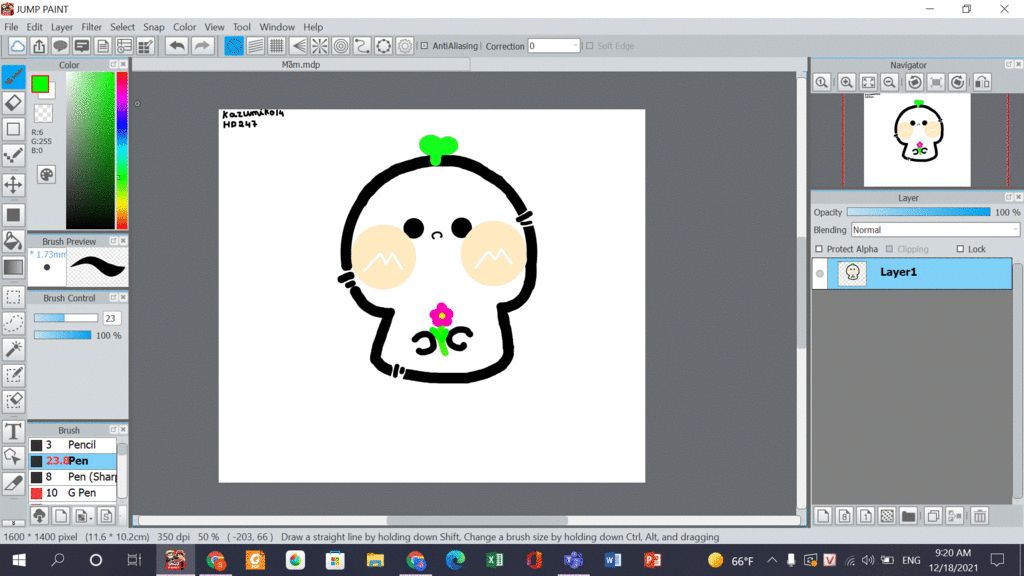
Task: Open the snap settings gear
Action: coord(405,46)
